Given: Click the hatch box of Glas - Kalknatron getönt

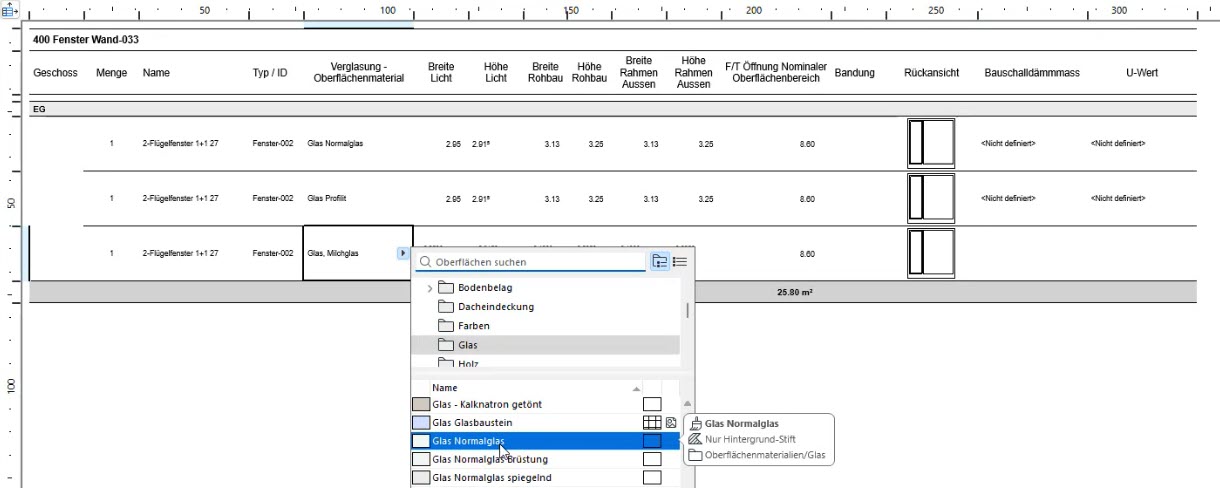Looking at the screenshot, I should (x=652, y=404).
